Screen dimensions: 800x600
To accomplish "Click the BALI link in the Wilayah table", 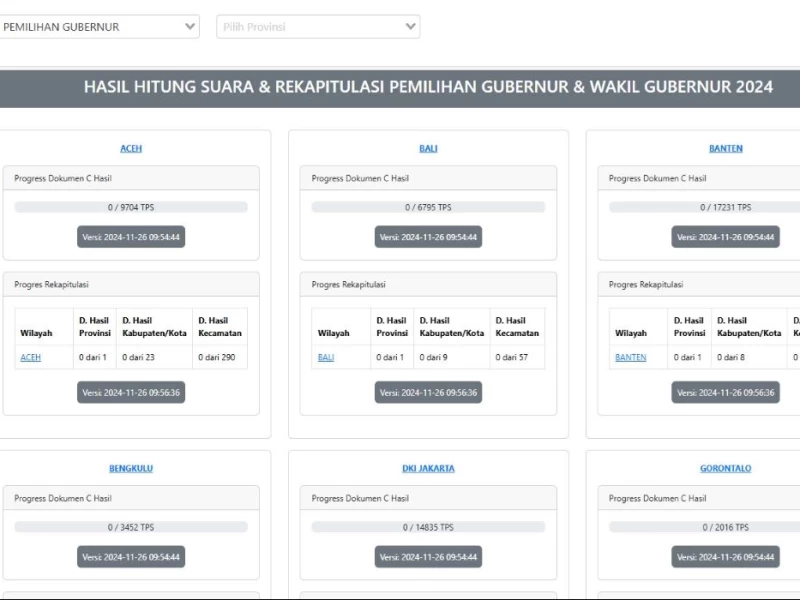I will [326, 357].
